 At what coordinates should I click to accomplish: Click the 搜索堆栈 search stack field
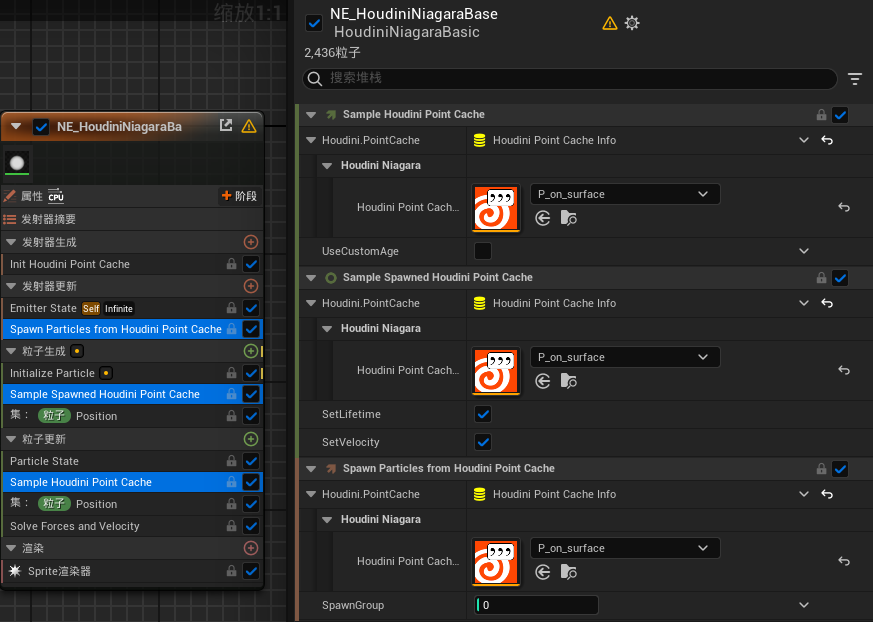pos(570,79)
